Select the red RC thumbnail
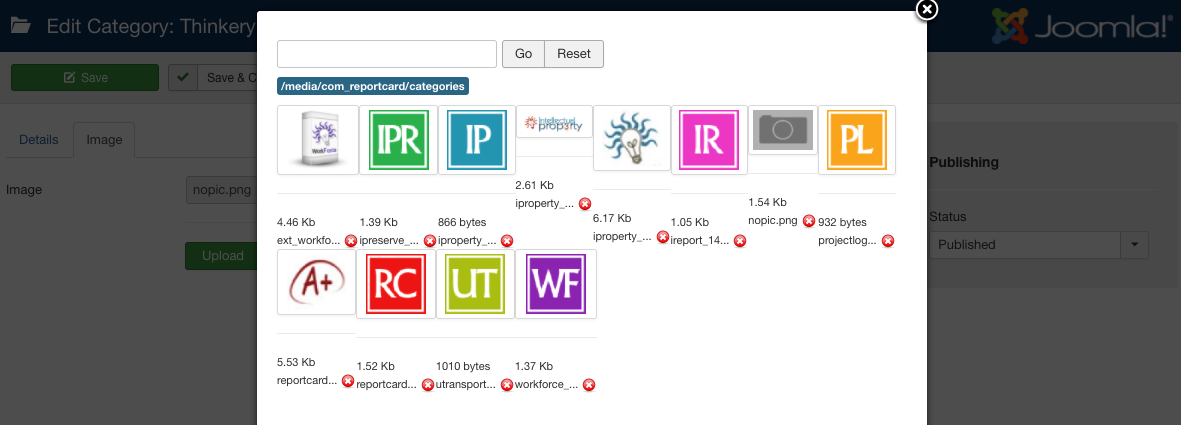Screen dimensions: 1181x425 point(396,284)
